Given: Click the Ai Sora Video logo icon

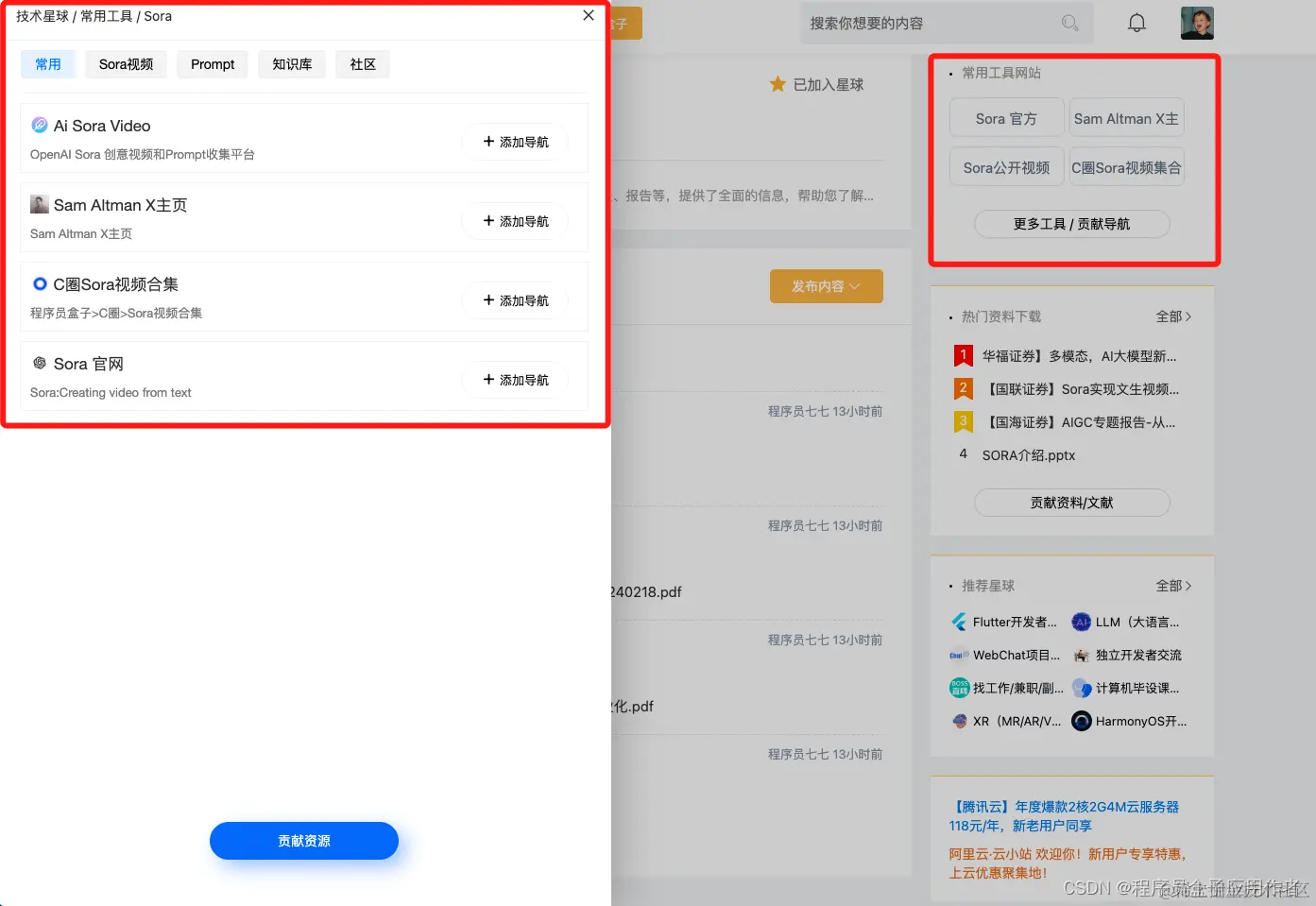Looking at the screenshot, I should [40, 125].
